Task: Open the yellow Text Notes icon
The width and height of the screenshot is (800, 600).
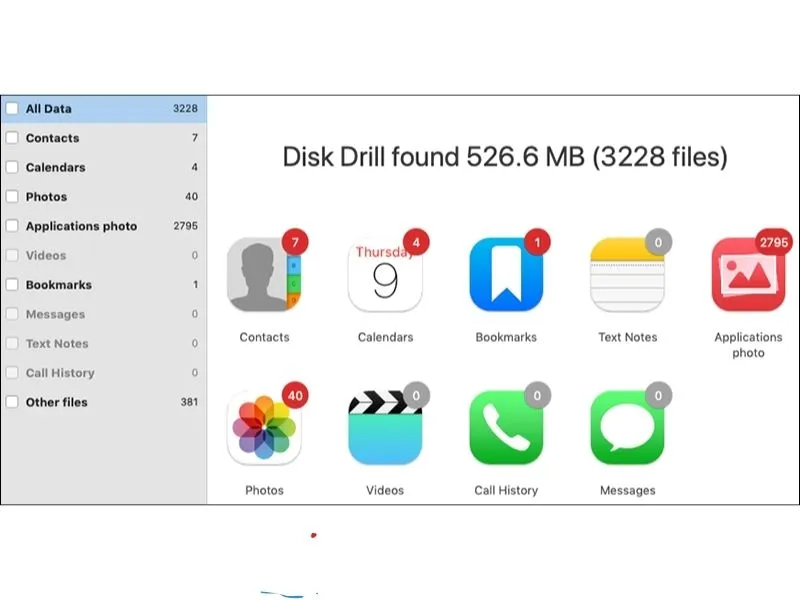Action: click(628, 274)
